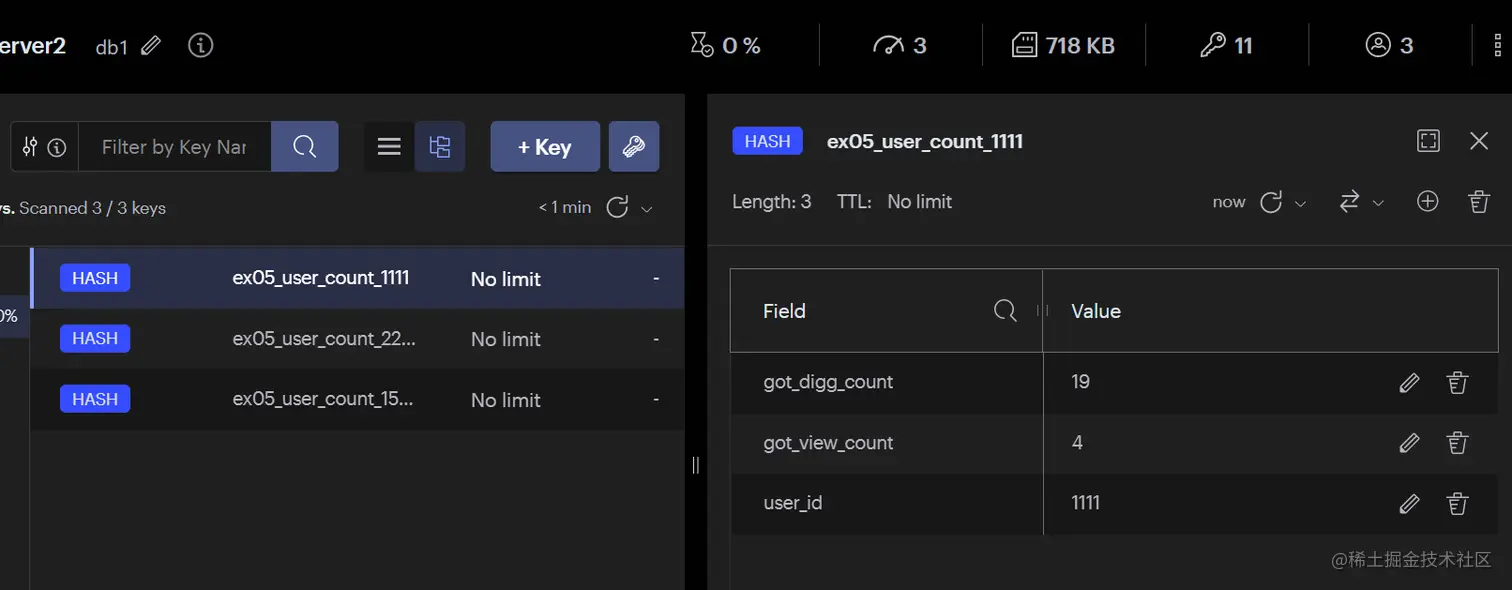This screenshot has height=590, width=1512.
Task: Select the ex05_user_count_15... key row
Action: [x=357, y=399]
